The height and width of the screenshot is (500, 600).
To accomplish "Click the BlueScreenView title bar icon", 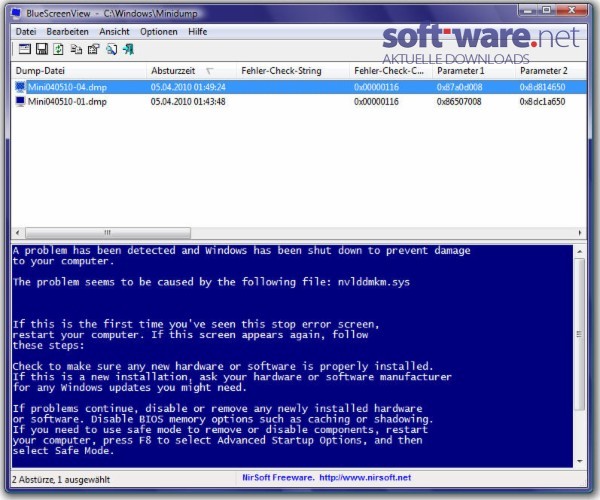I will pyautogui.click(x=16, y=13).
